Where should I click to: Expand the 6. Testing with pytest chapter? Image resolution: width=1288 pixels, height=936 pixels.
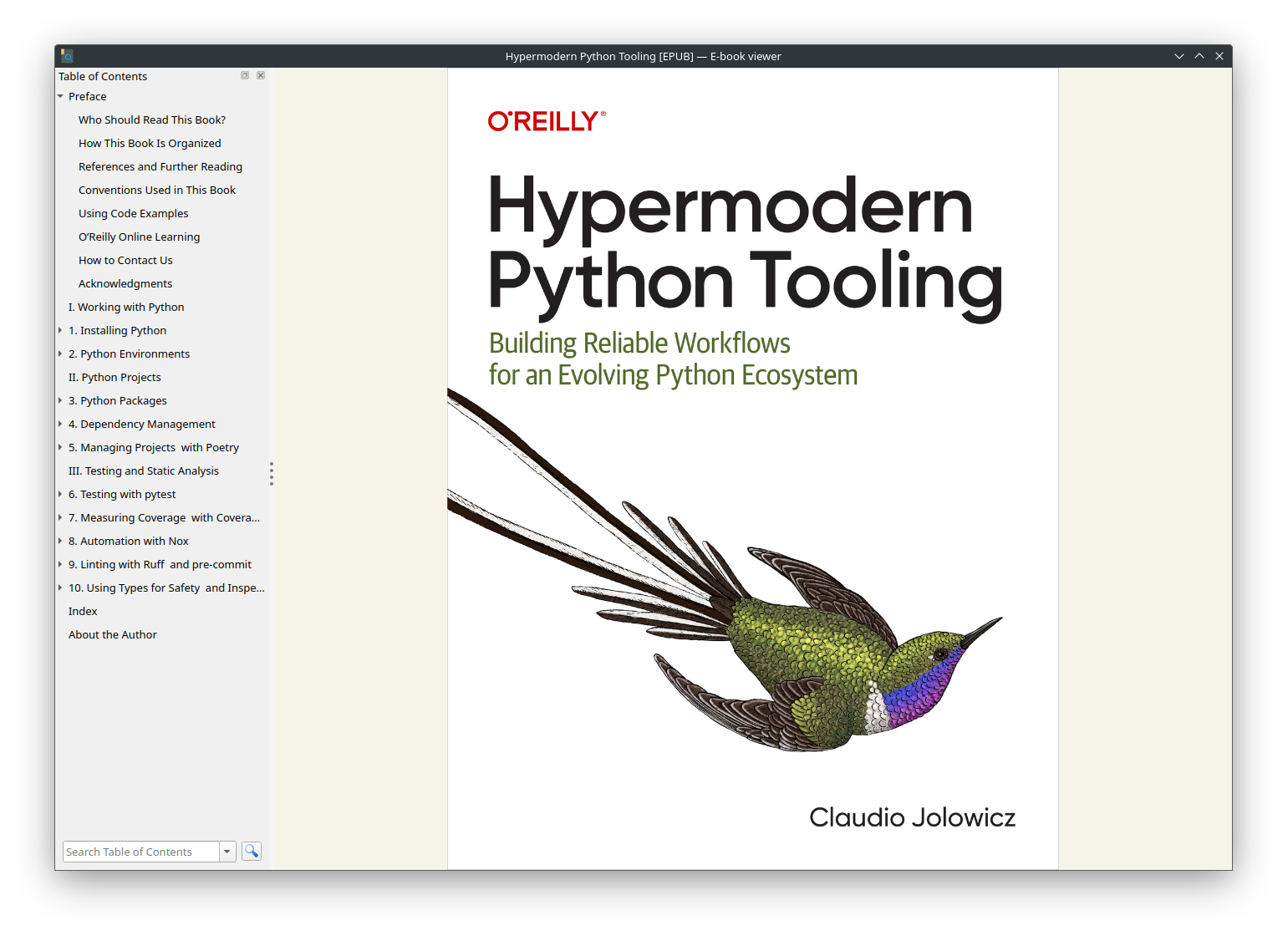[60, 495]
